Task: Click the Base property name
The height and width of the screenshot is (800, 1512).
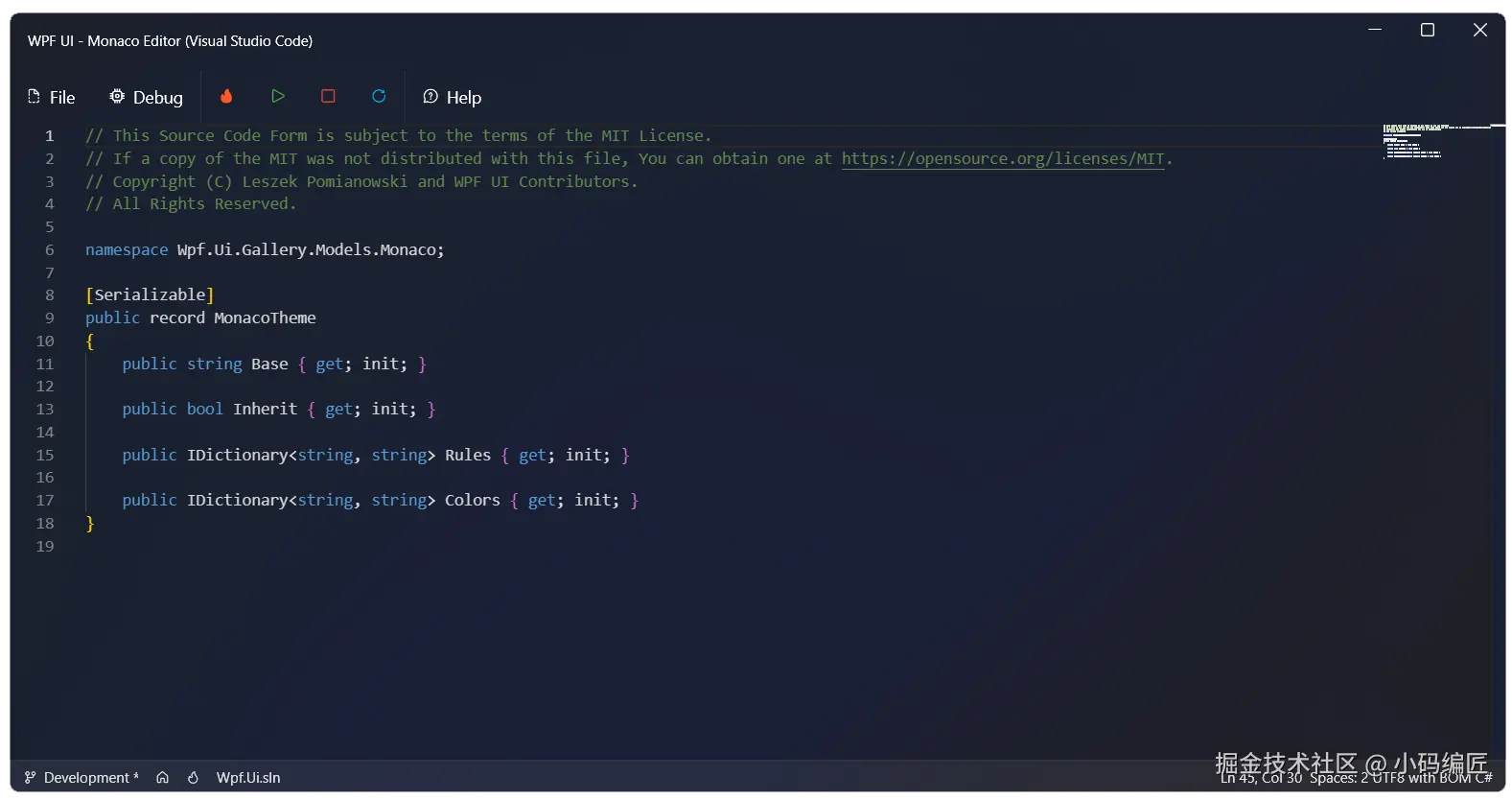Action: [269, 364]
